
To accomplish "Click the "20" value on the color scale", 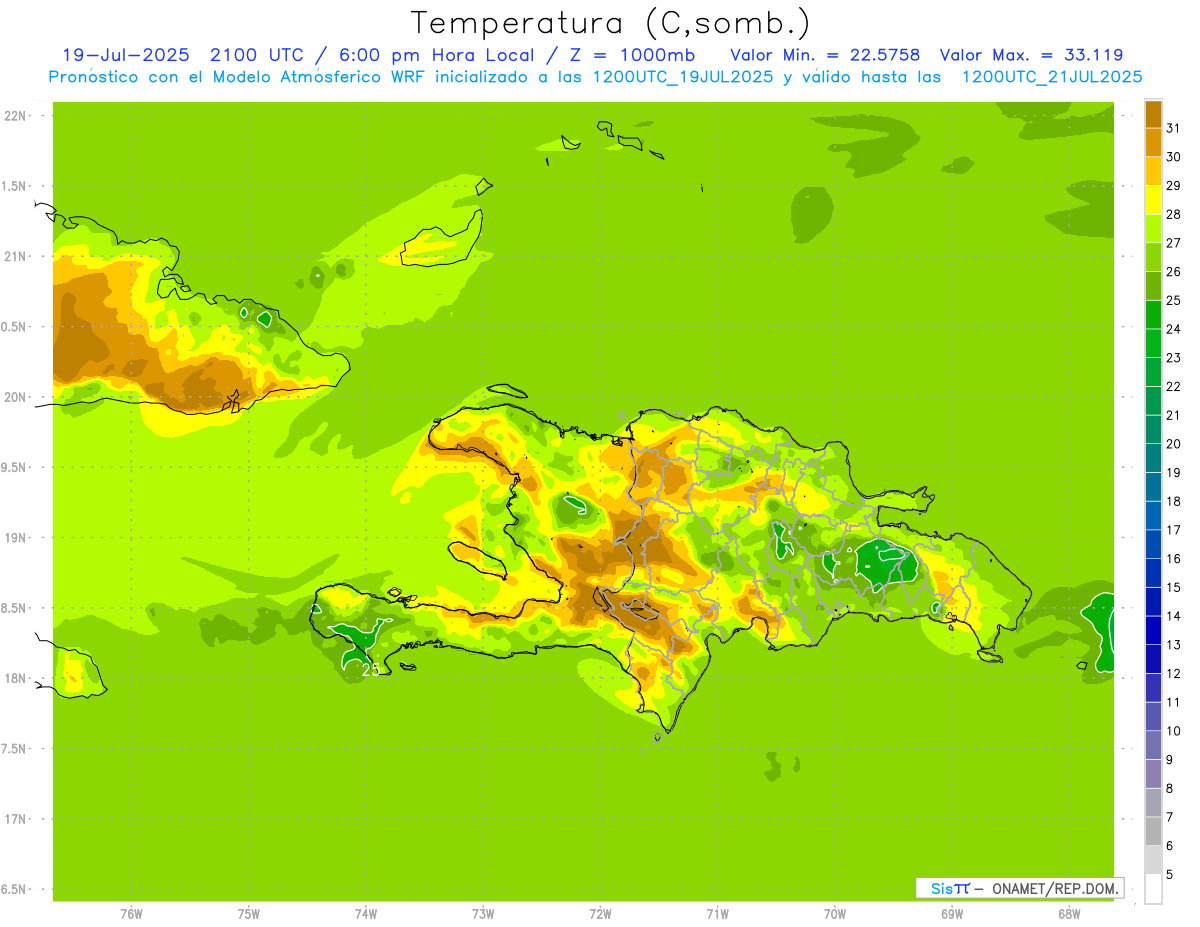I will [x=1173, y=444].
